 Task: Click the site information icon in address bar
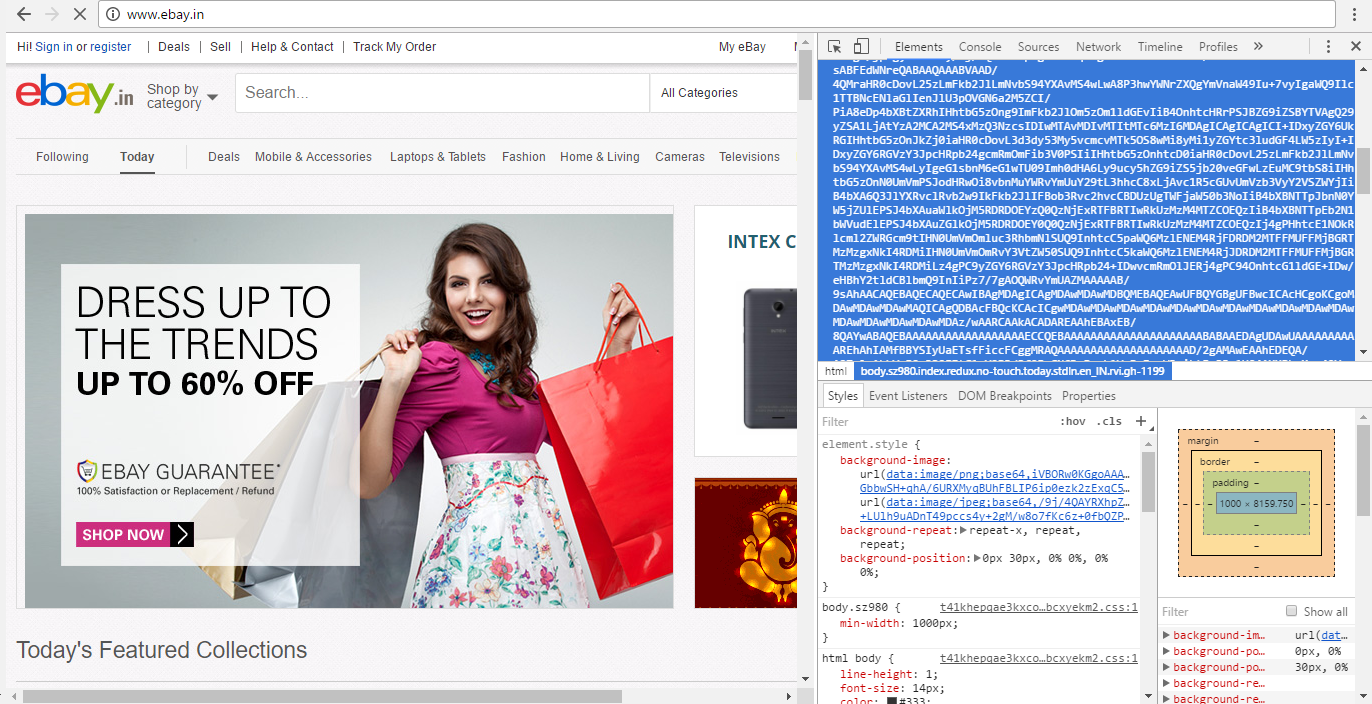(x=113, y=15)
